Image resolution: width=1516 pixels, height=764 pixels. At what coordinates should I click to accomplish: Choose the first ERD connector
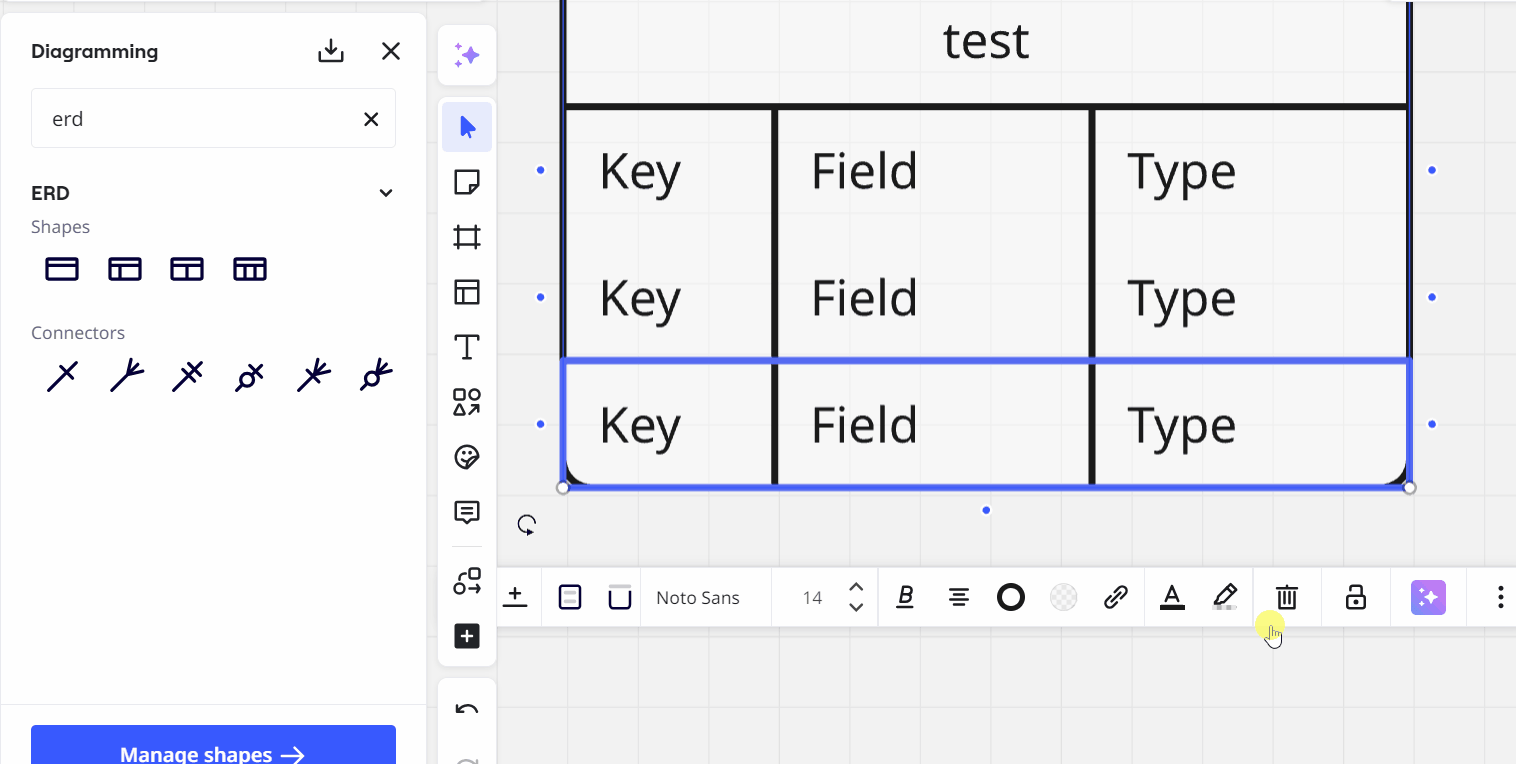click(62, 377)
